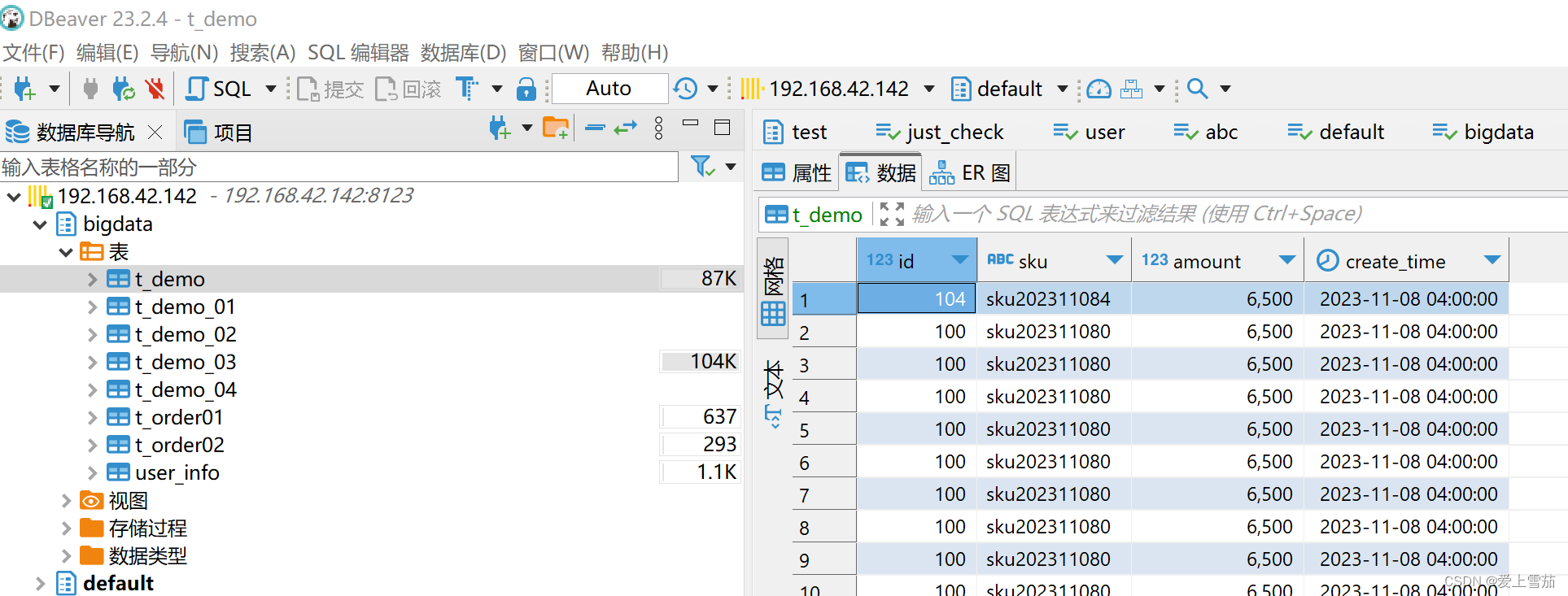The height and width of the screenshot is (596, 1568).
Task: Open the SQL 编辑器 menu
Action: point(358,53)
